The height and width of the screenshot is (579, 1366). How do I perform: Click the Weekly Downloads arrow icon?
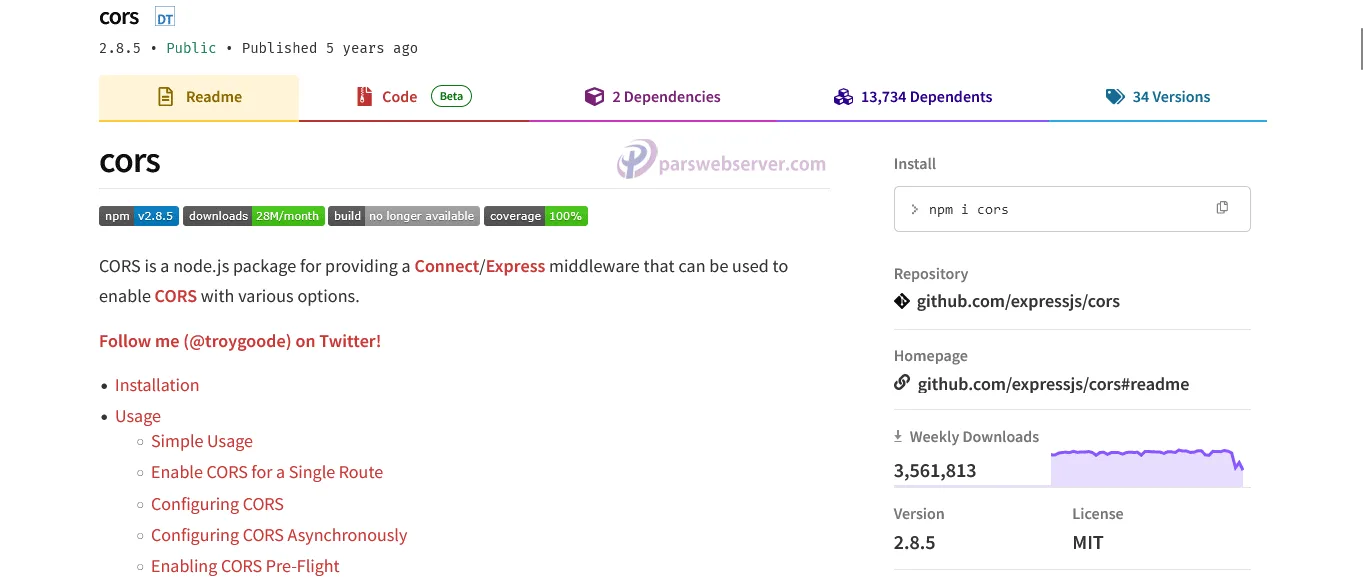tap(897, 436)
